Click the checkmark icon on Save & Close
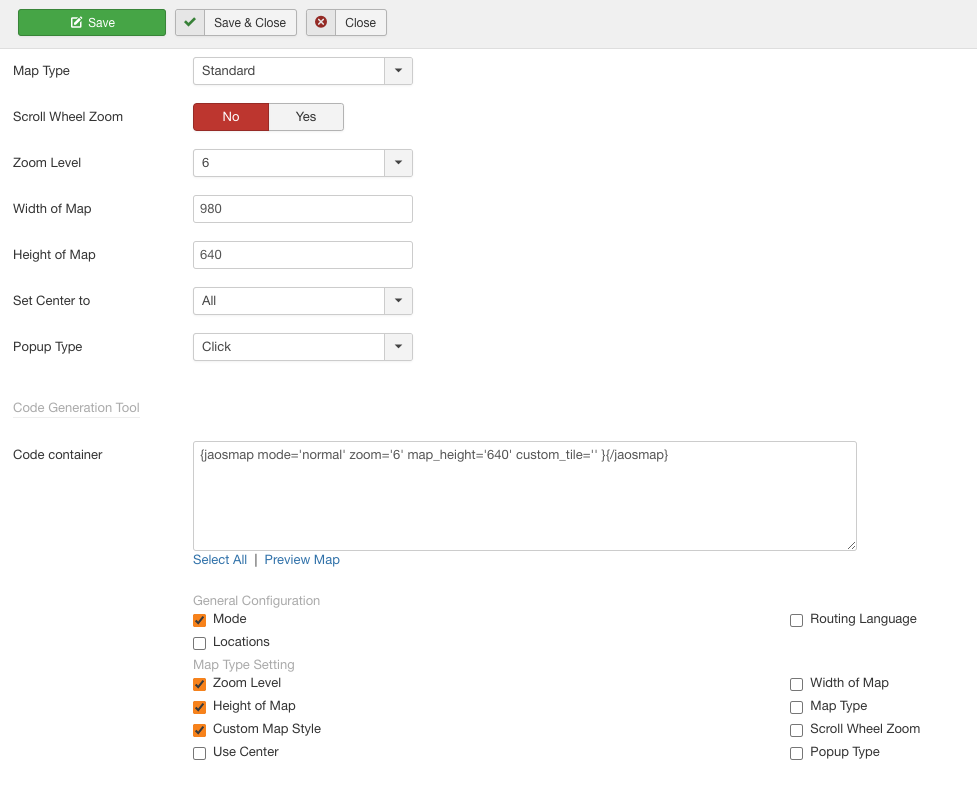Viewport: 977px width, 793px height. [190, 23]
